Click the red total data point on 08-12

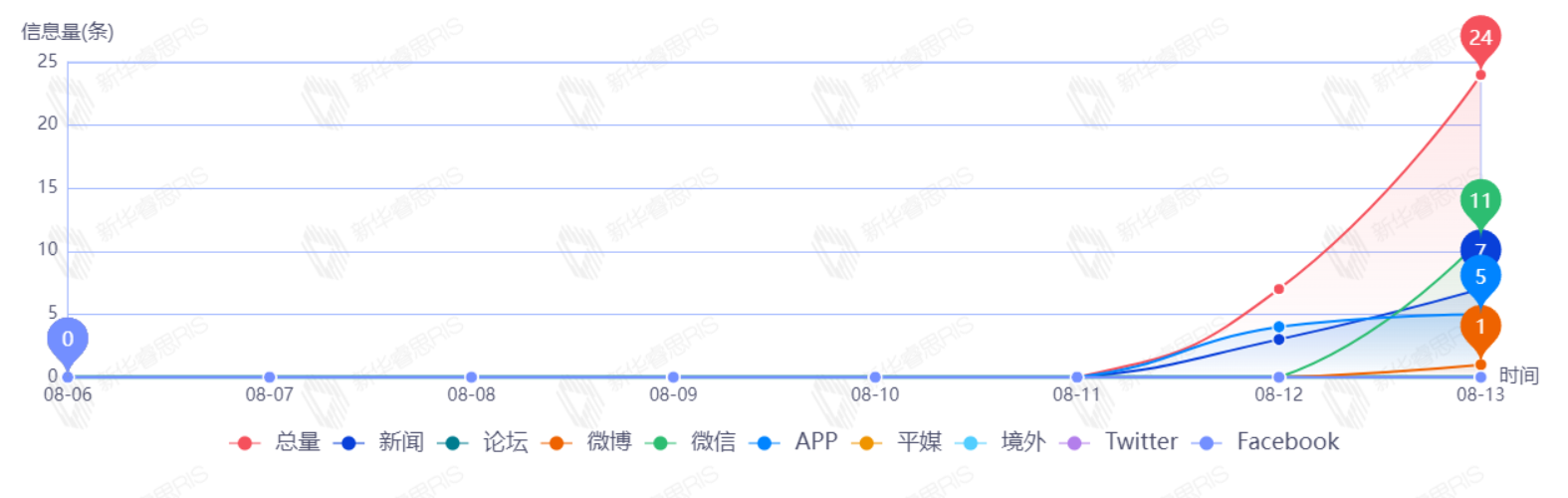pyautogui.click(x=1278, y=289)
